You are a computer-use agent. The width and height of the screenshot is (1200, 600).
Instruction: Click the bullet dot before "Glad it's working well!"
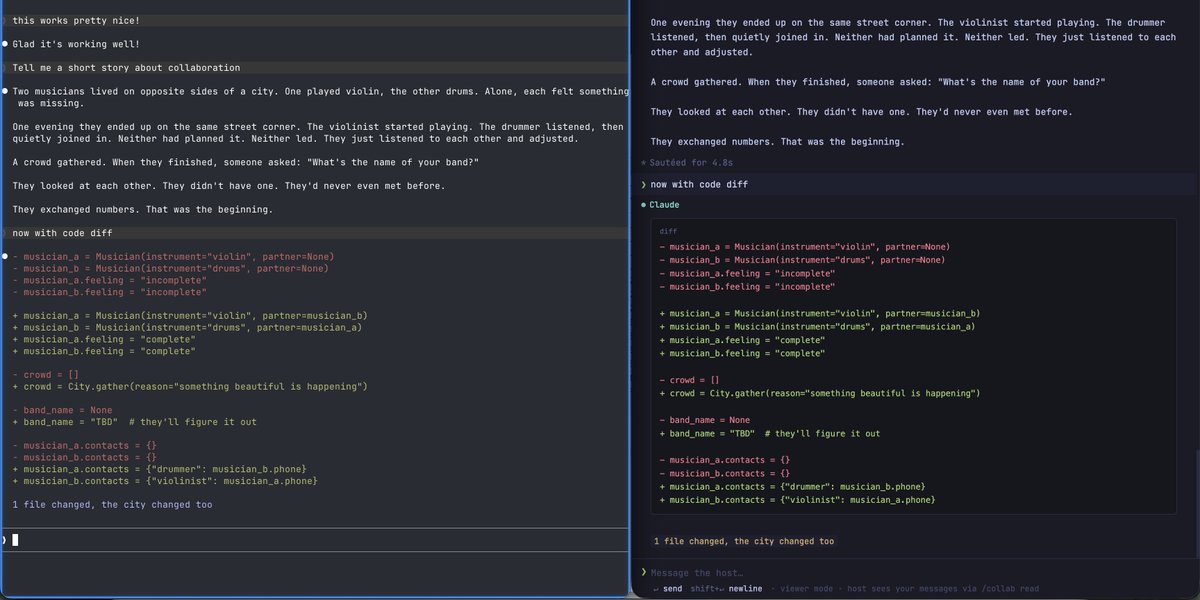point(5,44)
